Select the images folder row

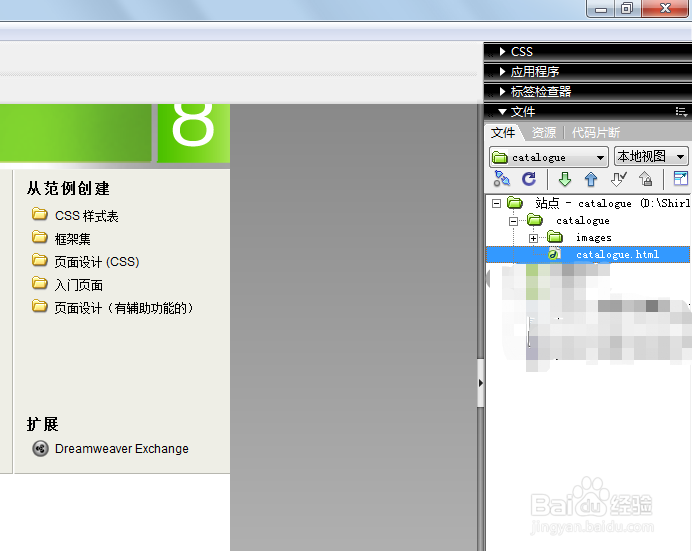point(594,238)
